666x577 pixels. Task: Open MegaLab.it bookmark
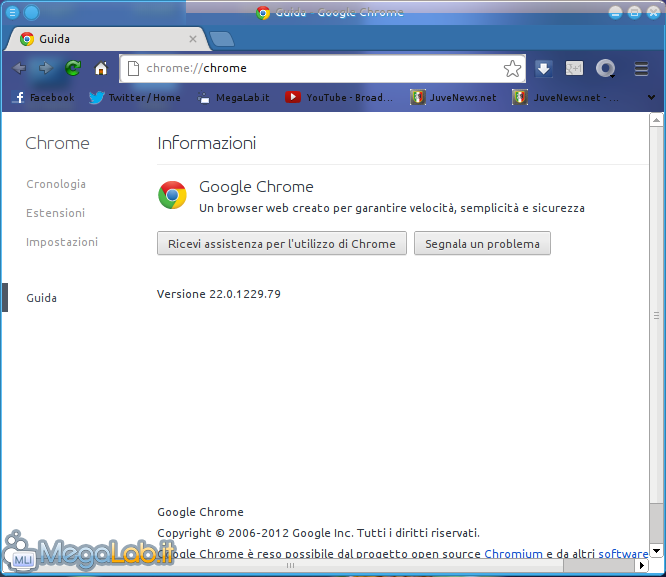234,98
